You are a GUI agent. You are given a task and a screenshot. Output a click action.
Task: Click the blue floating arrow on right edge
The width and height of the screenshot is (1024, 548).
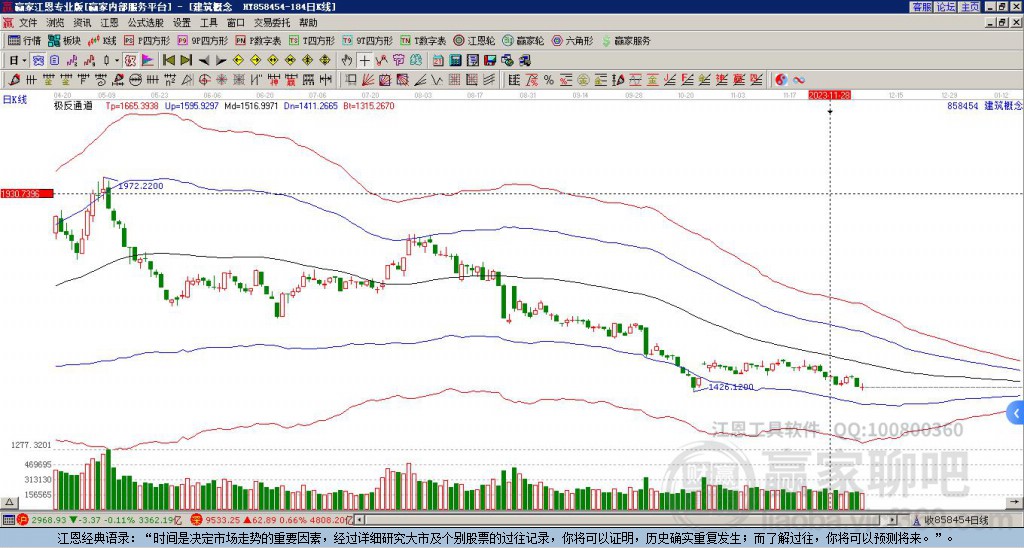click(1016, 412)
